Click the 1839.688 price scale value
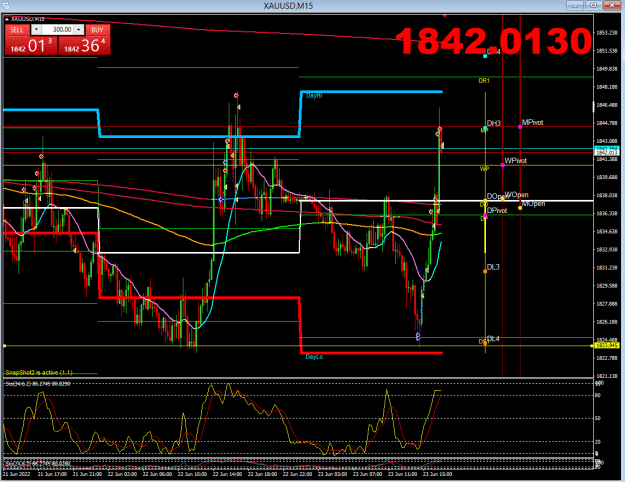The height and width of the screenshot is (482, 625). pos(607,177)
